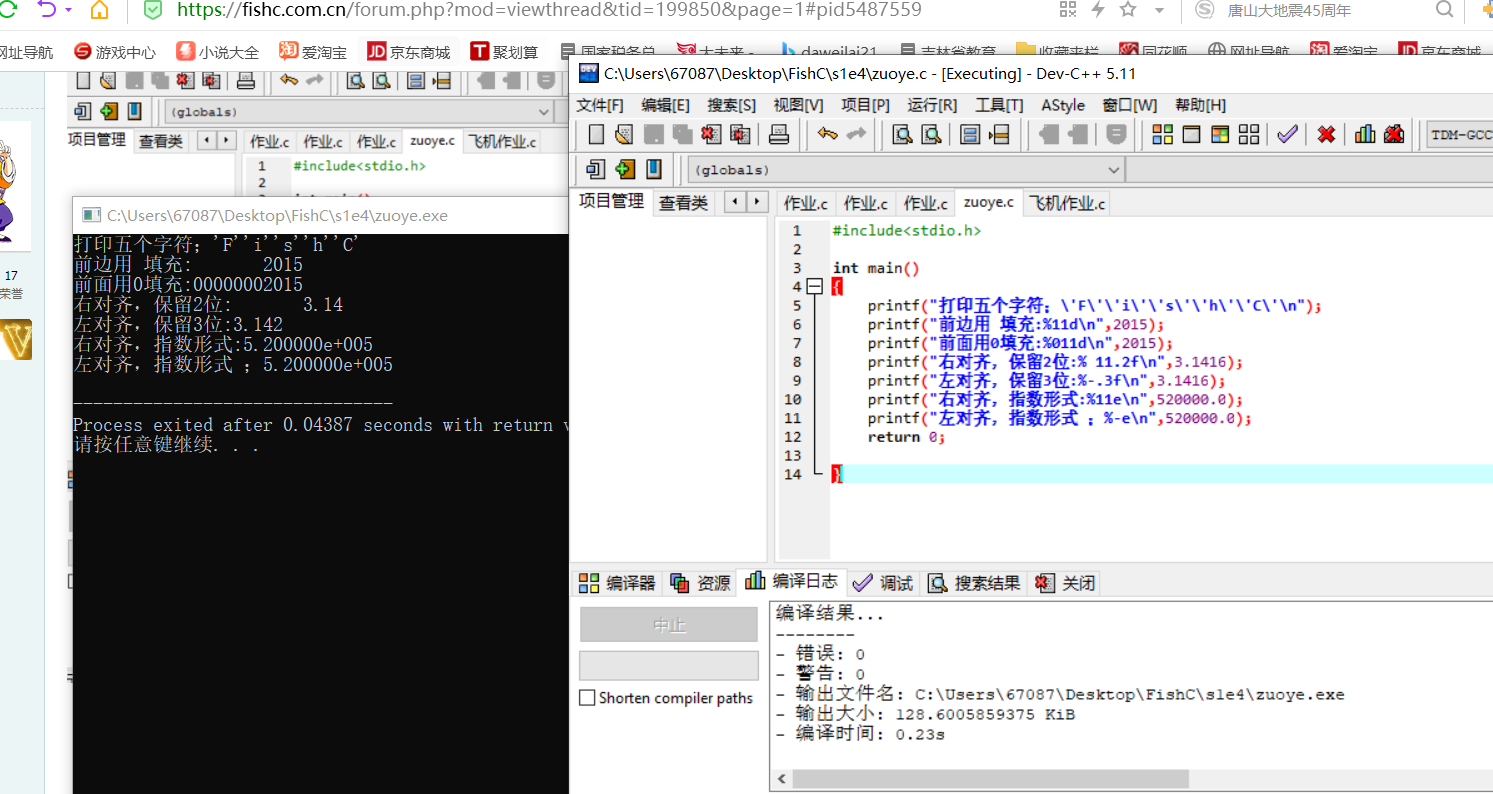
Task: Click the blue book icon in front Dev-C++
Action: pos(654,169)
